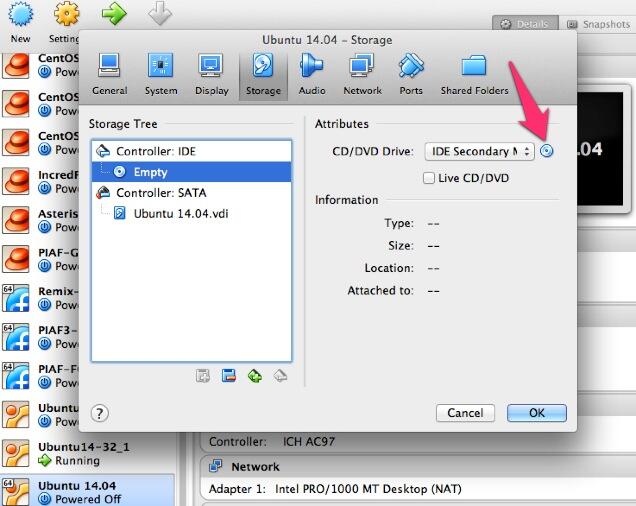Open the help question mark button
Viewport: 636px width, 506px height.
pos(99,413)
